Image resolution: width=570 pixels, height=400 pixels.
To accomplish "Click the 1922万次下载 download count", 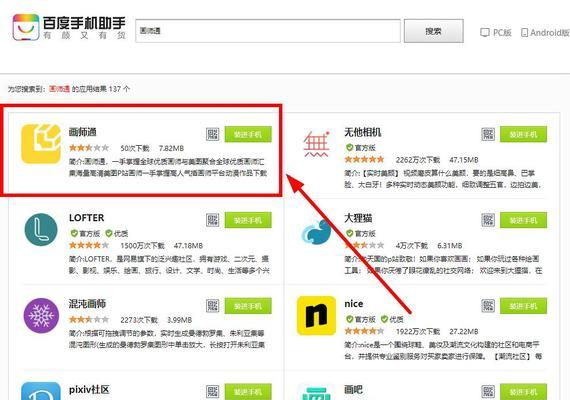I will click(x=418, y=331).
